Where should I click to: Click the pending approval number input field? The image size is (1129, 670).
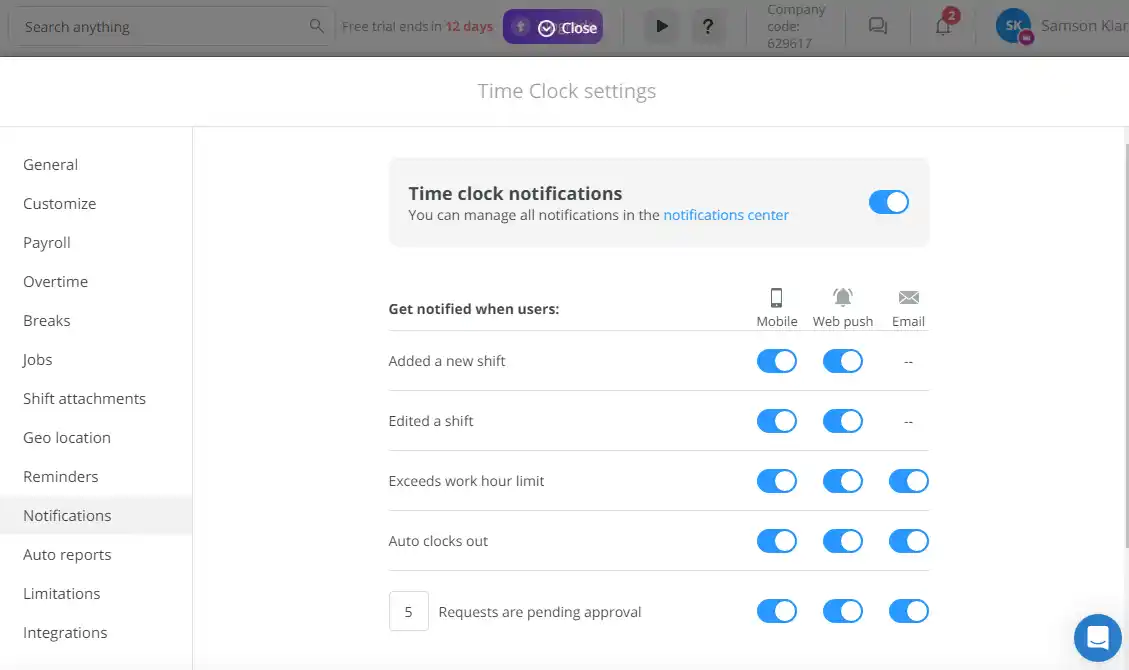point(409,611)
